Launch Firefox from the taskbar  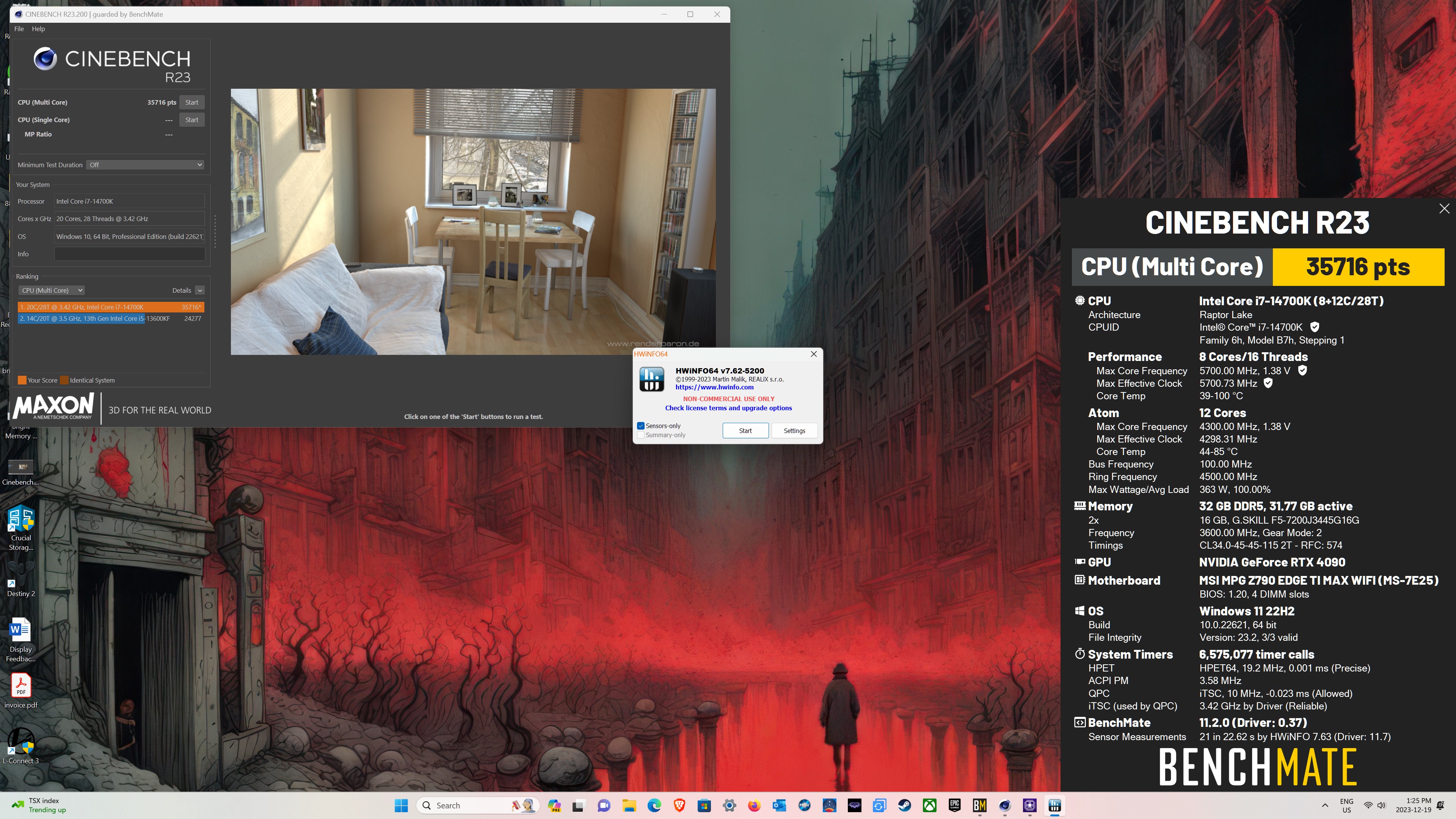click(x=754, y=805)
